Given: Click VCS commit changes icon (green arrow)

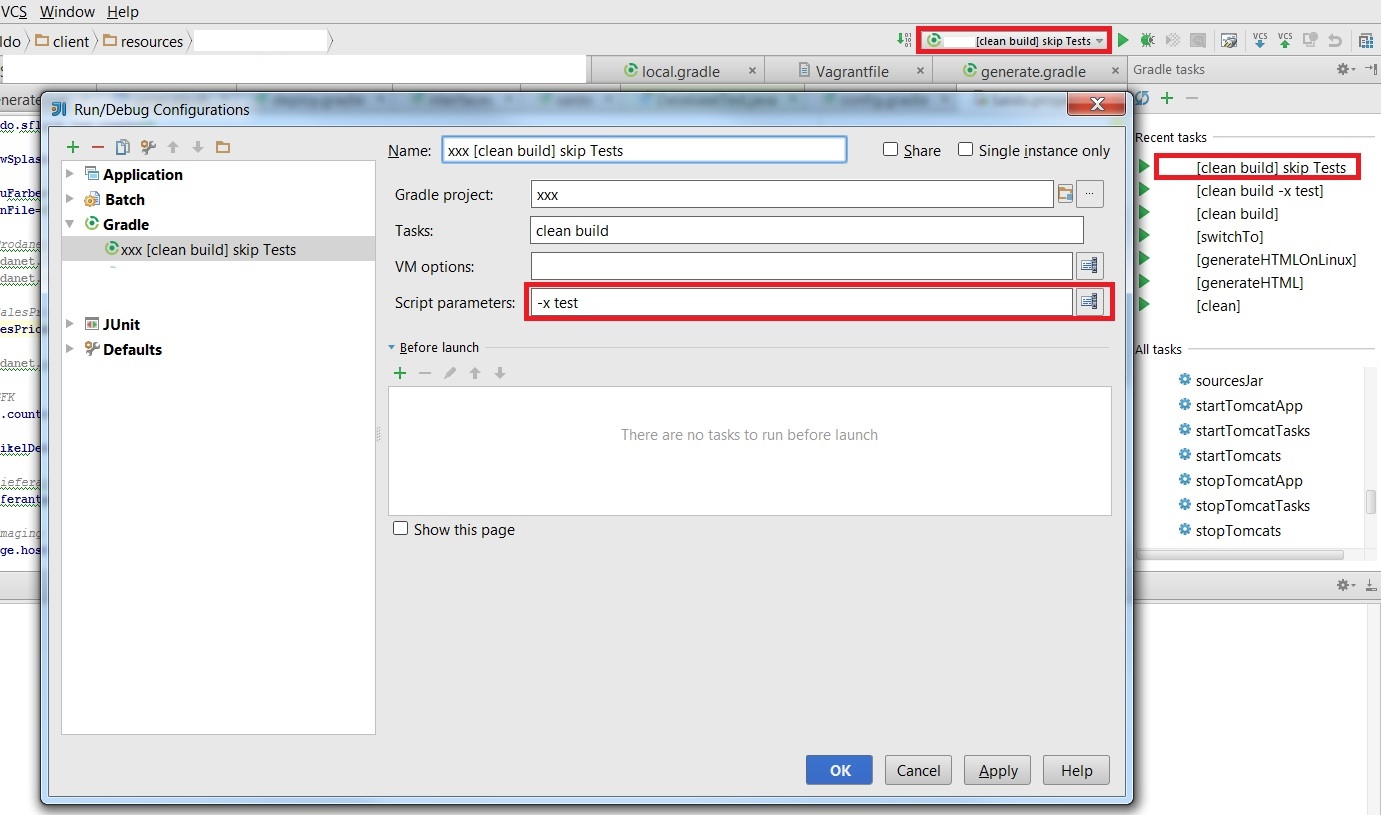Looking at the screenshot, I should [x=1285, y=41].
